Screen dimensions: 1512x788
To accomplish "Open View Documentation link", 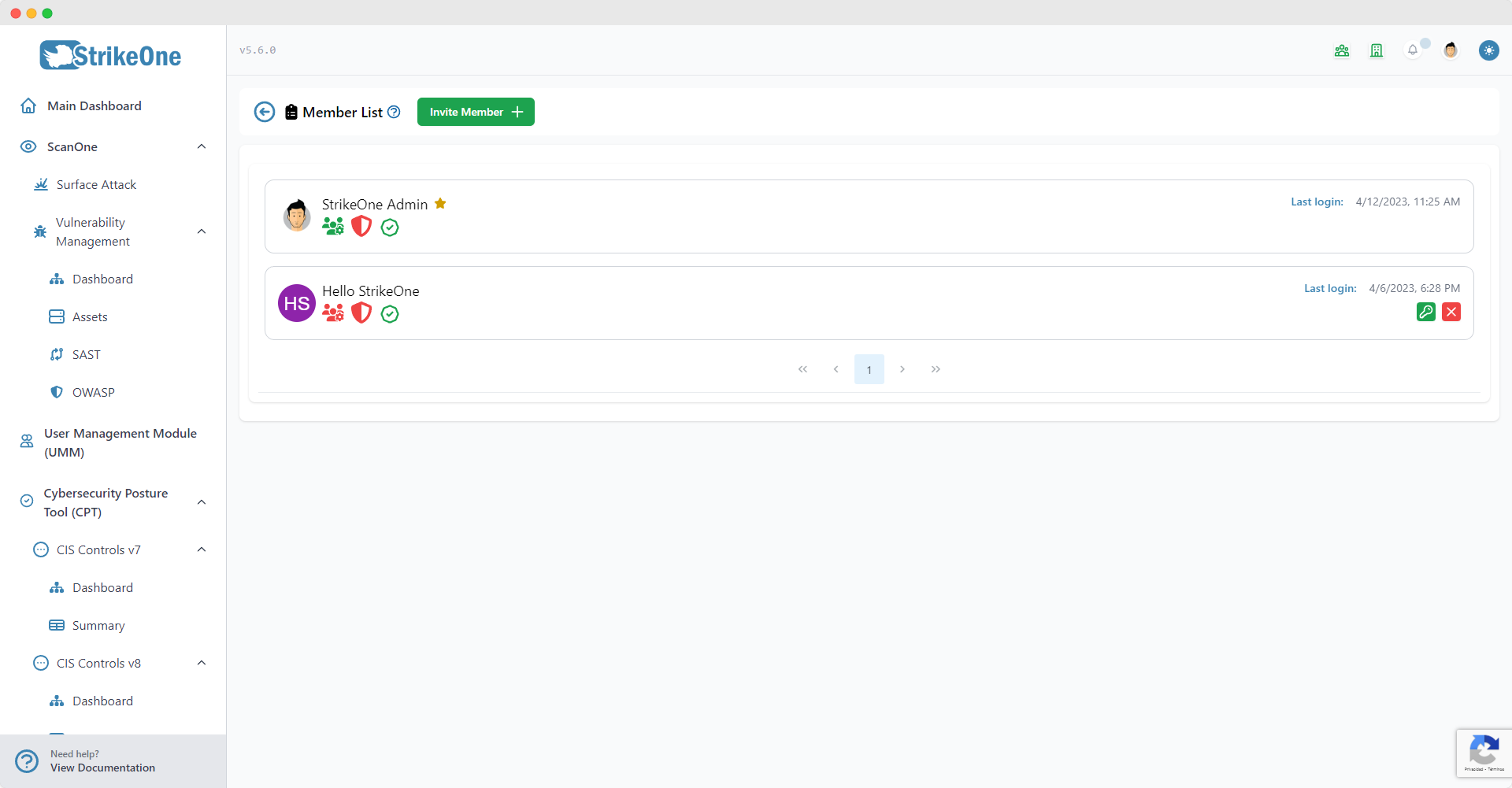I will point(102,768).
